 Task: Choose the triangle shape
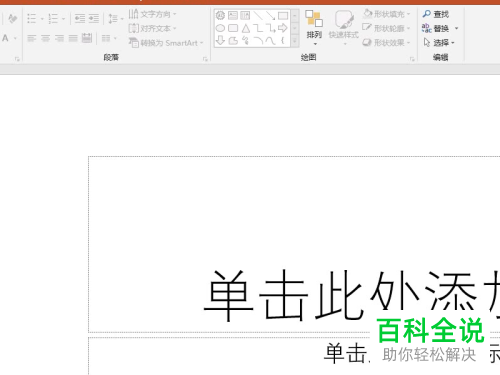[246, 28]
